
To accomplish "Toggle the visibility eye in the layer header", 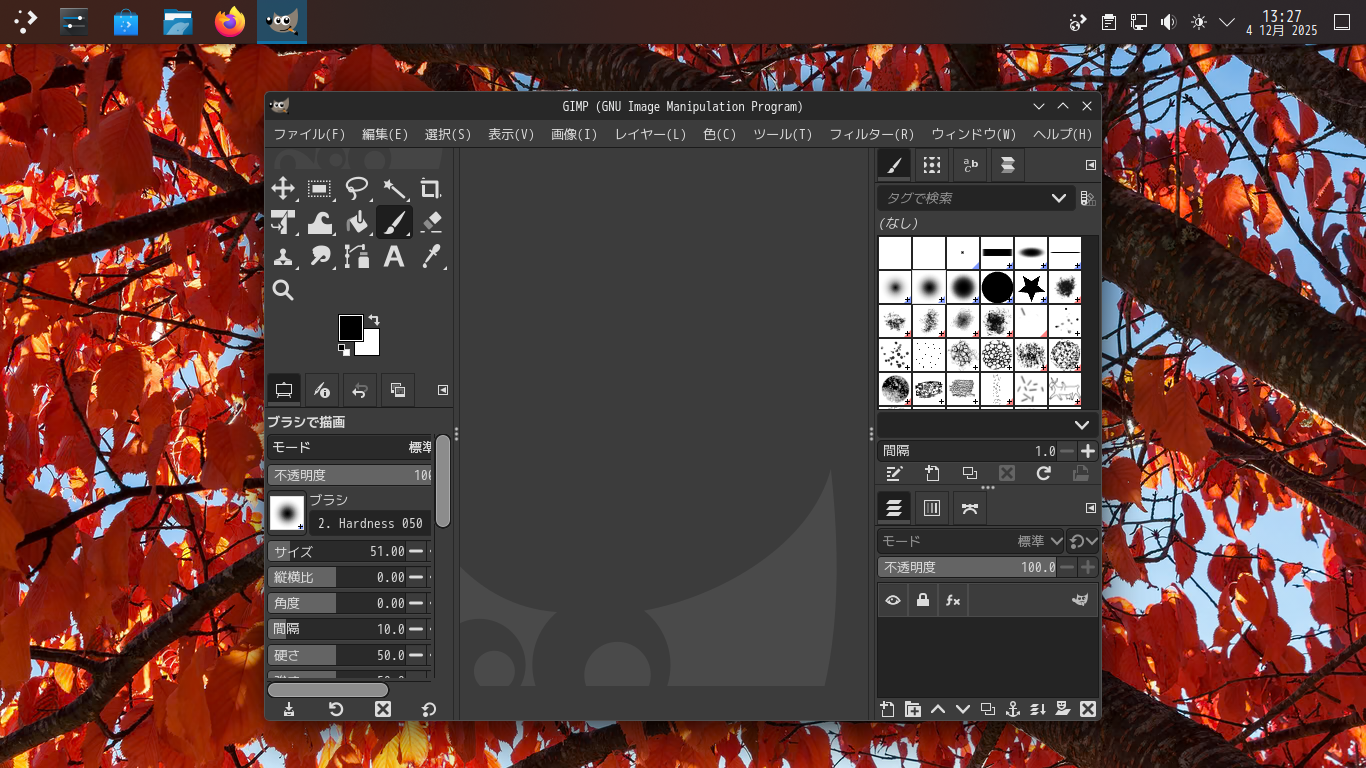I will [x=893, y=600].
